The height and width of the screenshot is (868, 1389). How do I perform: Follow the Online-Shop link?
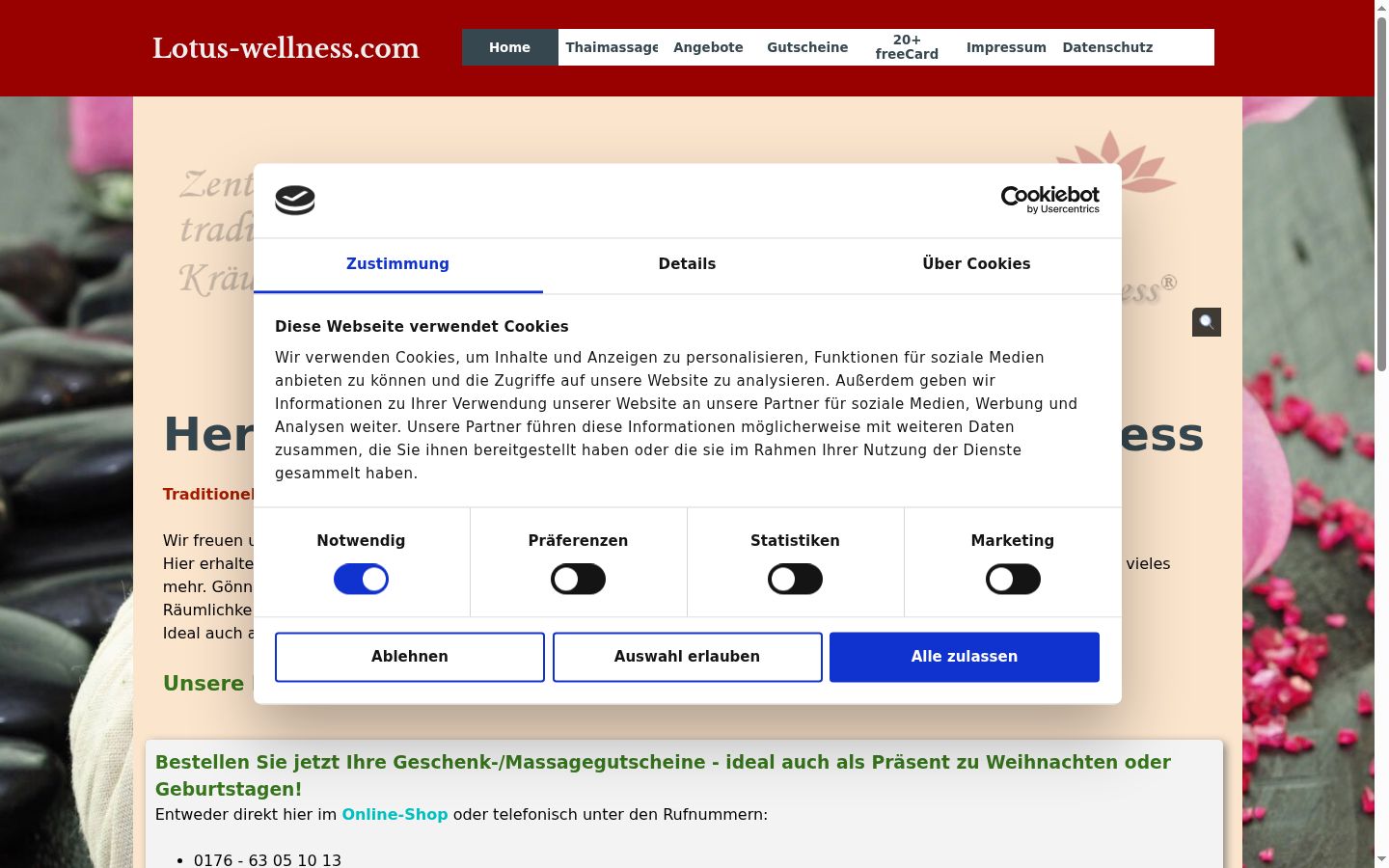coord(395,814)
